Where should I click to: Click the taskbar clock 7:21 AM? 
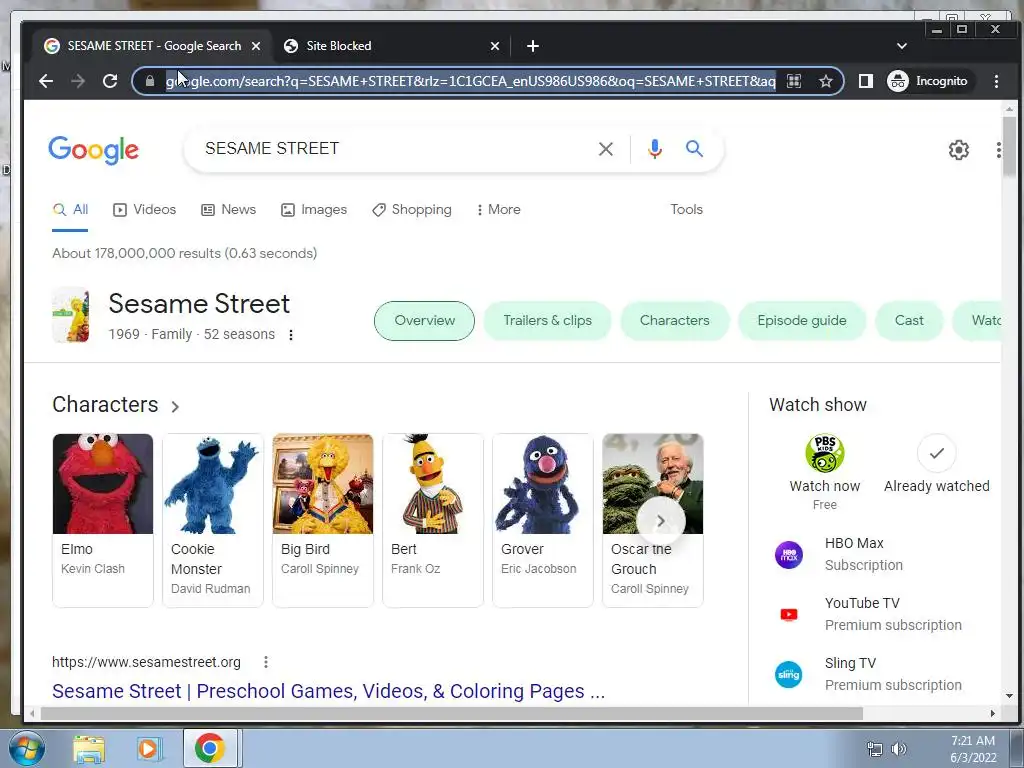(973, 741)
